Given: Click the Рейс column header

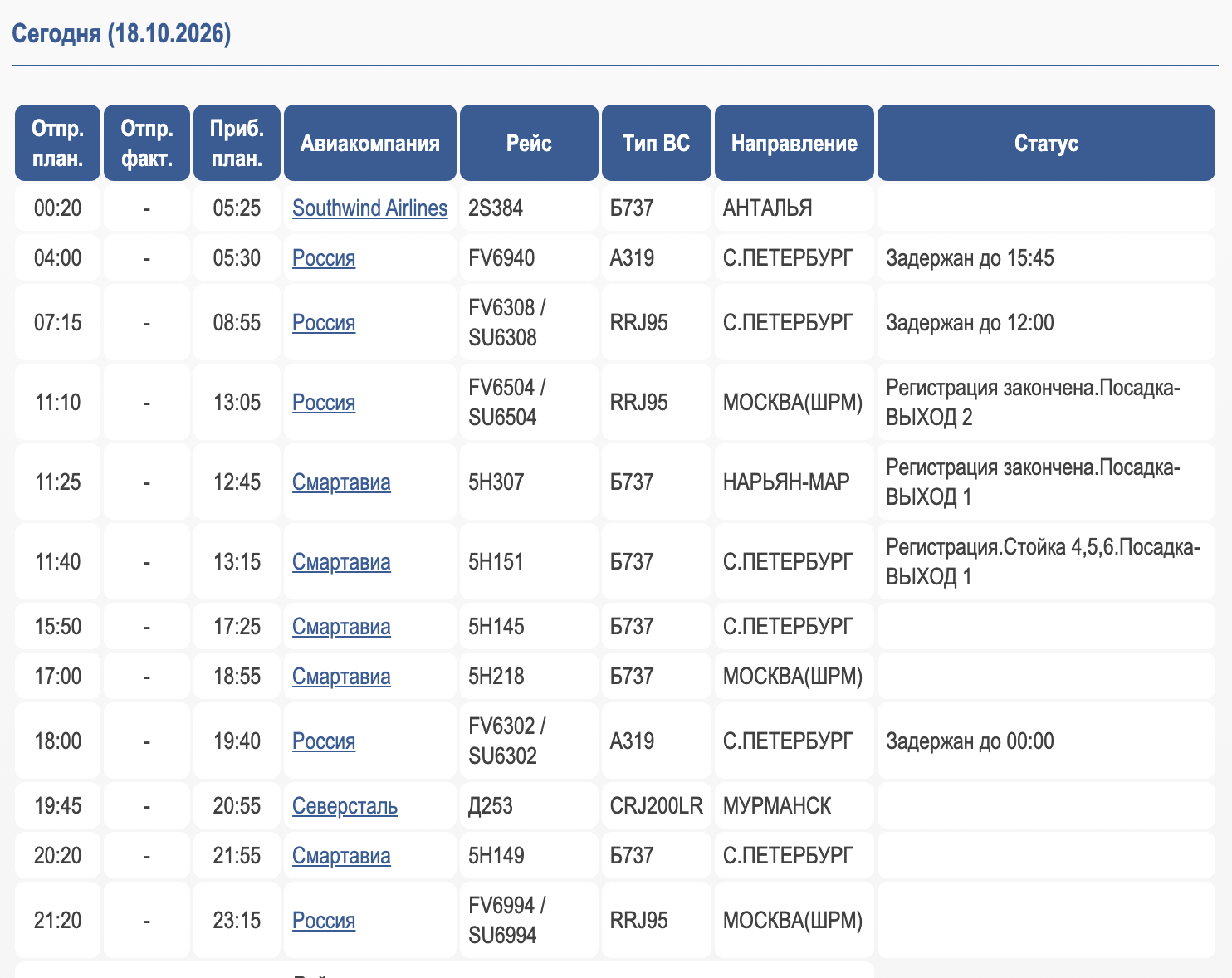Looking at the screenshot, I should [x=529, y=143].
